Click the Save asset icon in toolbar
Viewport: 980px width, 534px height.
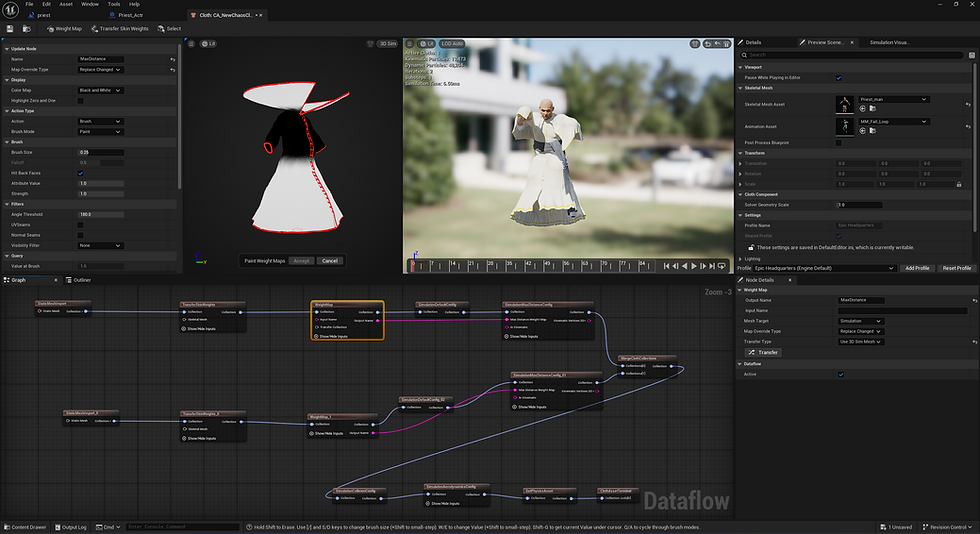pyautogui.click(x=10, y=29)
